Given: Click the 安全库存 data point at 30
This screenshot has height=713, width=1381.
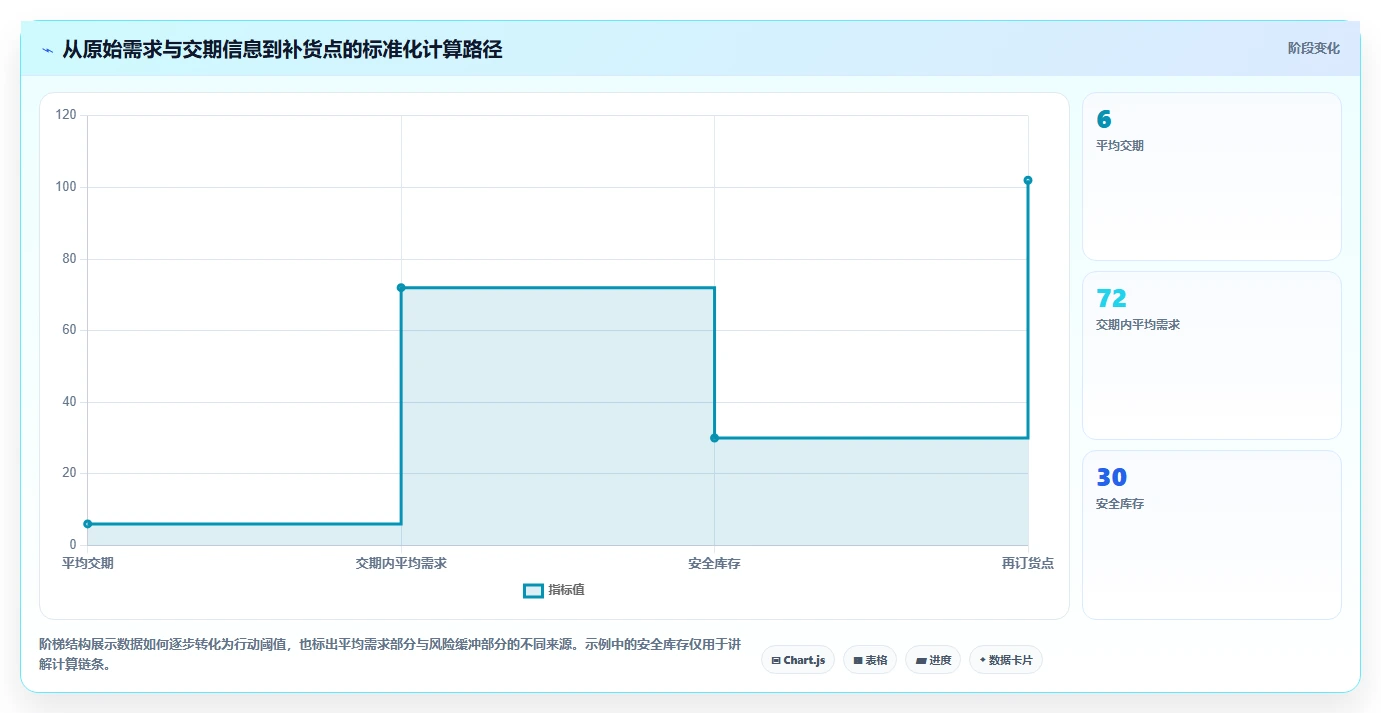Looking at the screenshot, I should [x=714, y=438].
